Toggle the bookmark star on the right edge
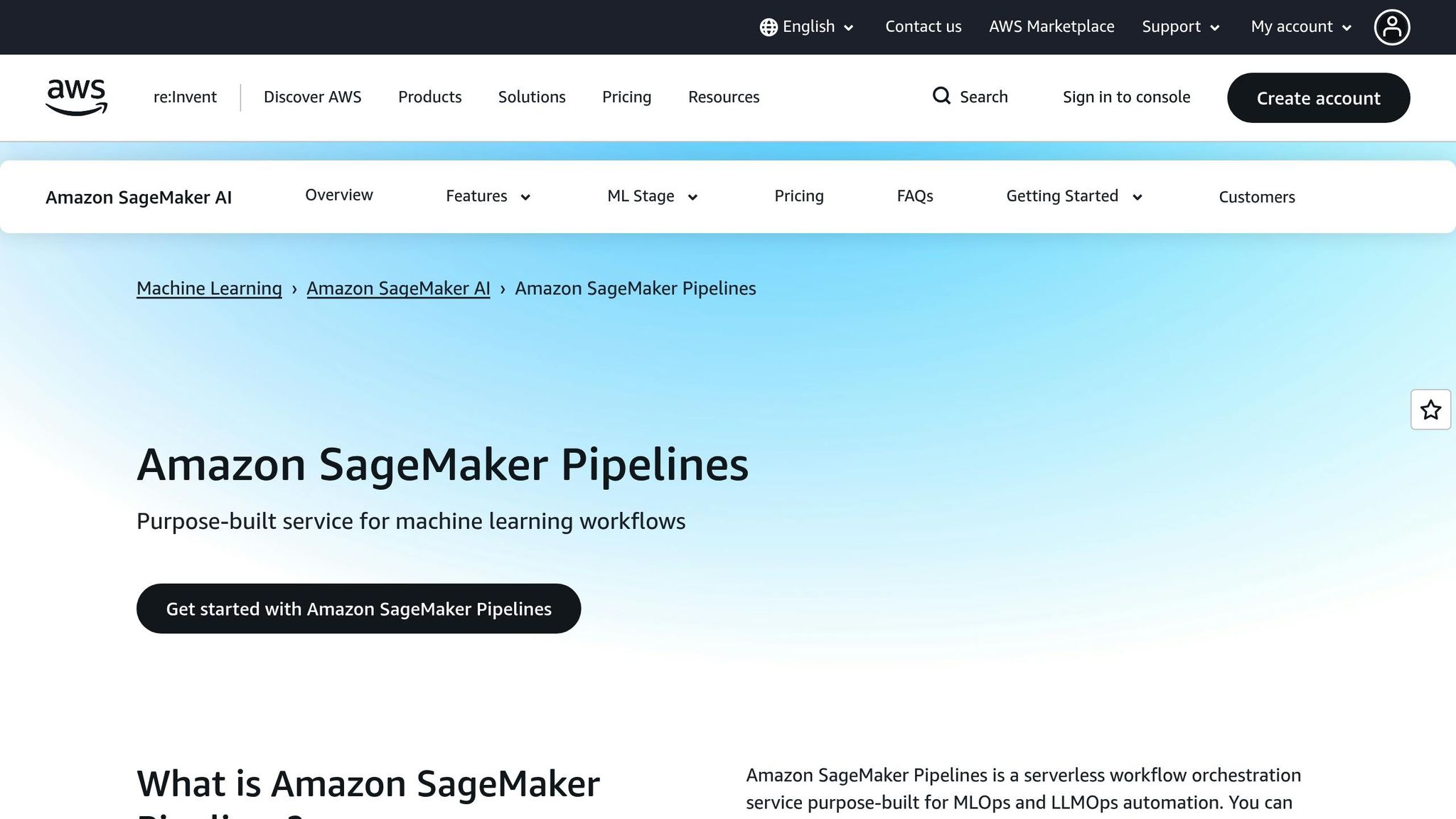The width and height of the screenshot is (1456, 819). 1430,409
